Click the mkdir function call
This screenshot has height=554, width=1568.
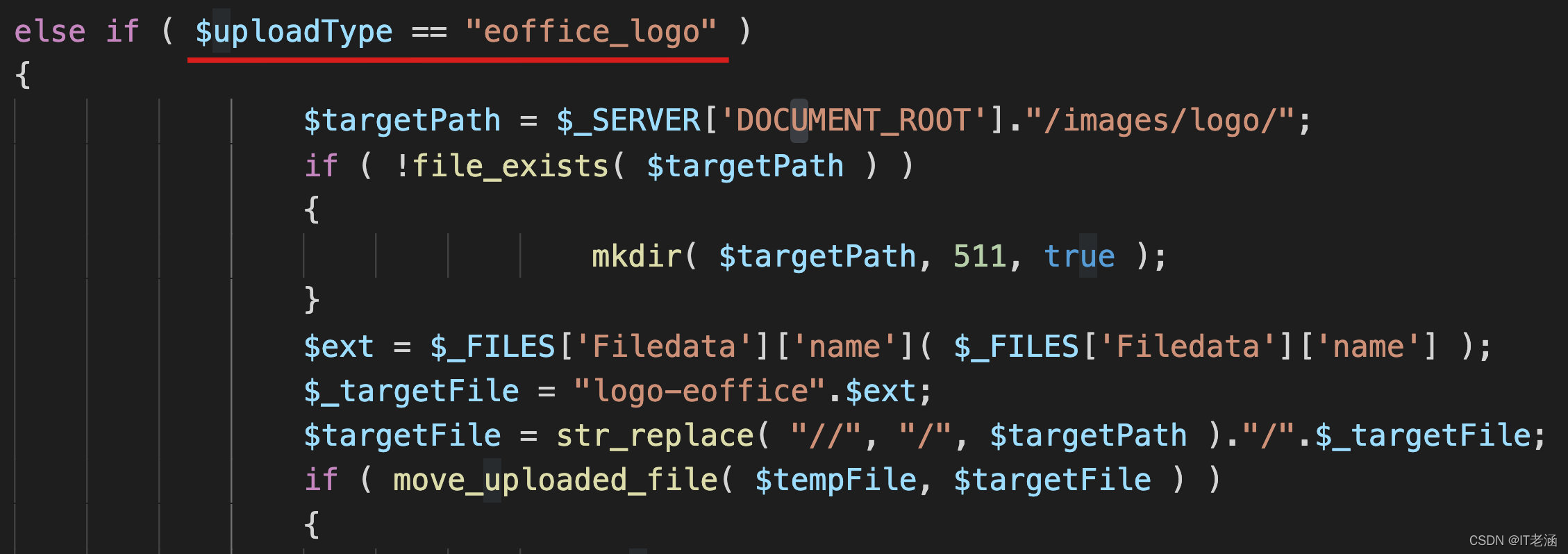pyautogui.click(x=636, y=257)
